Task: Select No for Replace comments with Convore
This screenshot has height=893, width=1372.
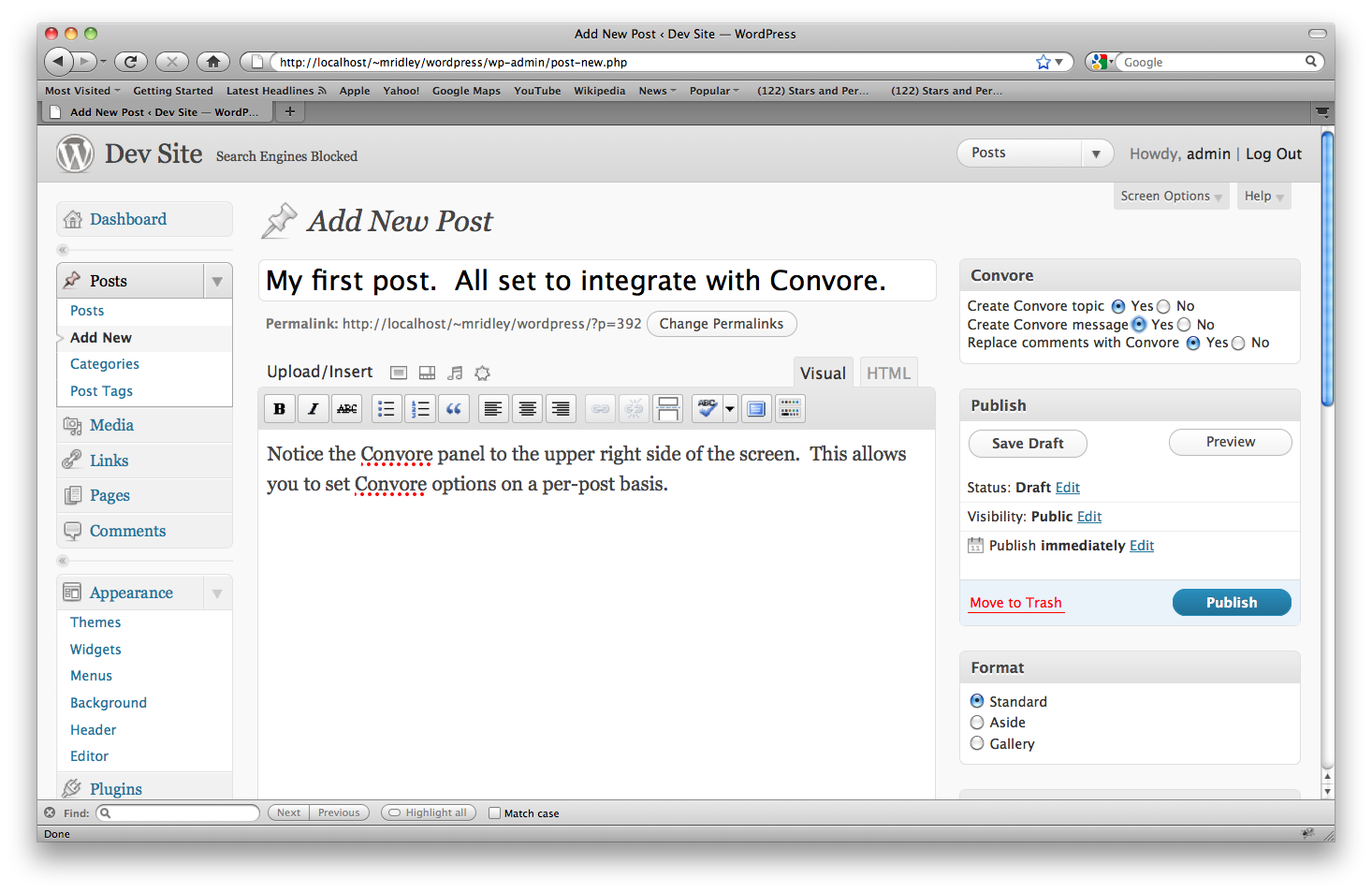Action: tap(1238, 344)
